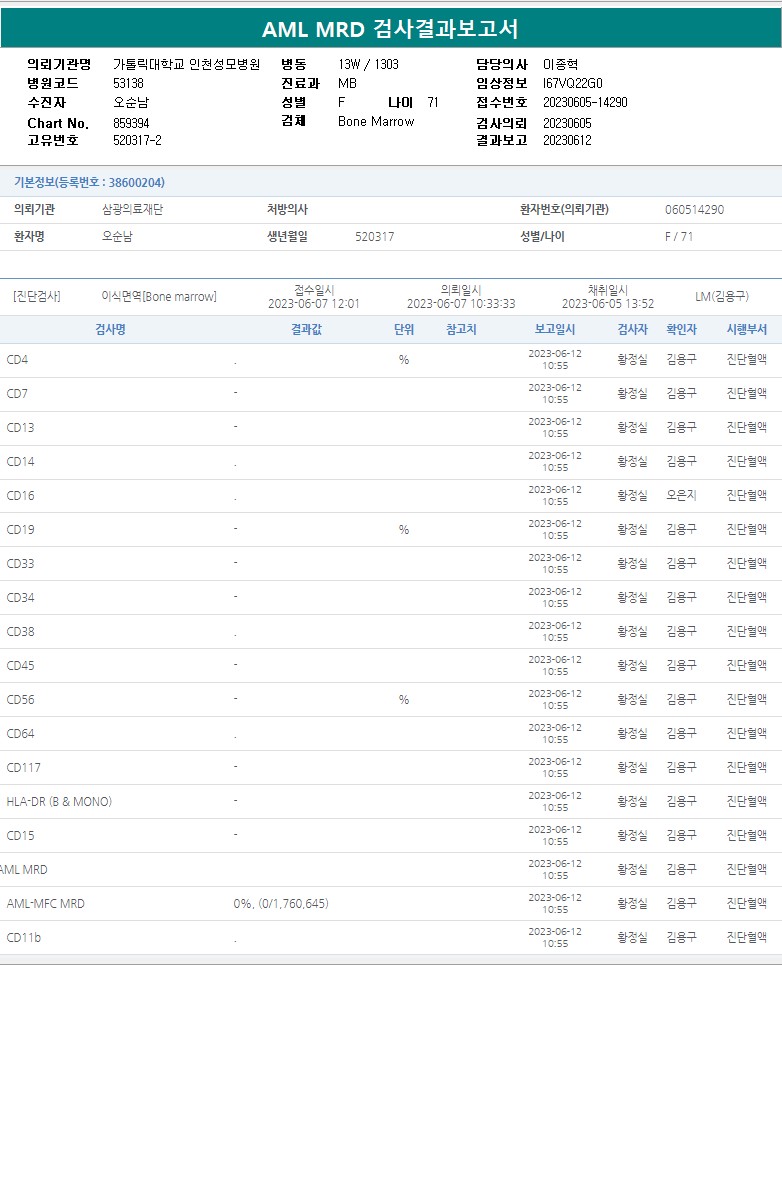This screenshot has width=782, height=1192.
Task: Select the 'CD64' test name
Action: click(x=20, y=734)
